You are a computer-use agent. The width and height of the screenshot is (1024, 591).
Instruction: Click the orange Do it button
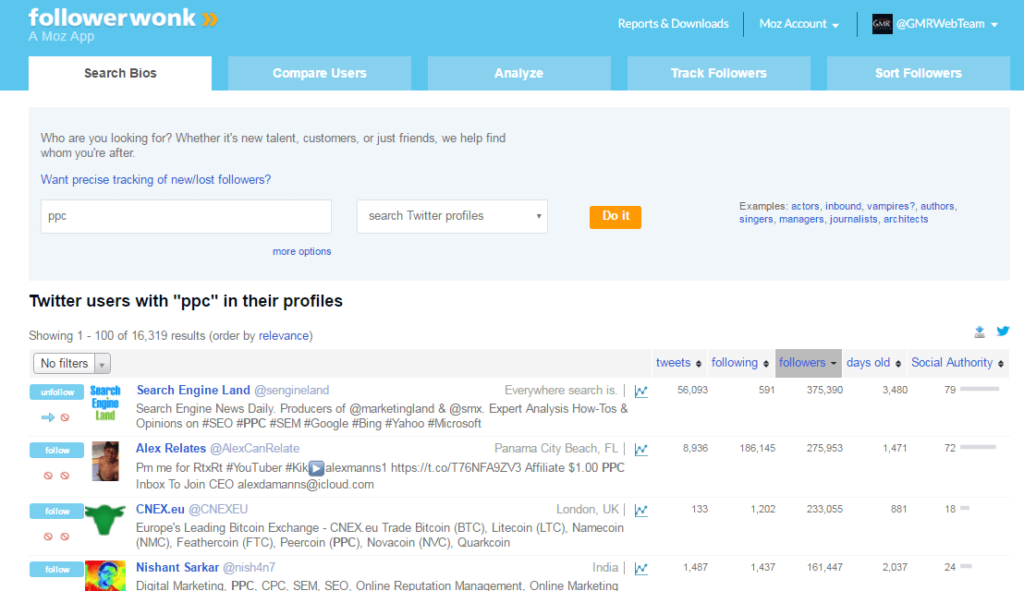click(x=615, y=217)
